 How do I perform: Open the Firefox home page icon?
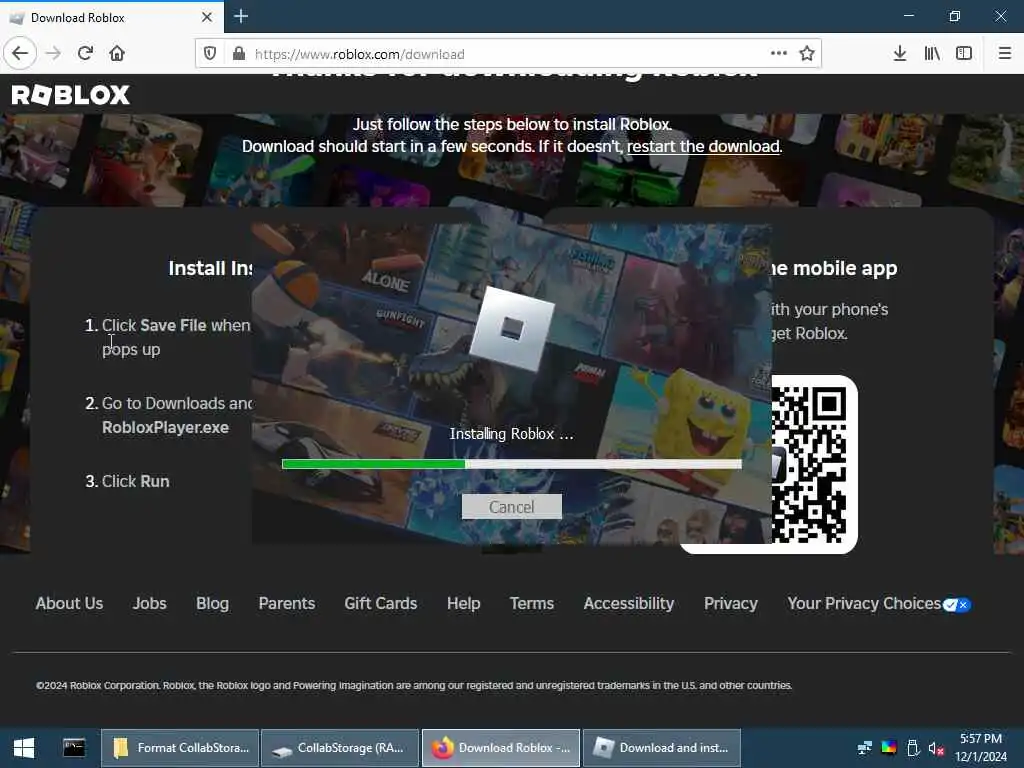(117, 54)
